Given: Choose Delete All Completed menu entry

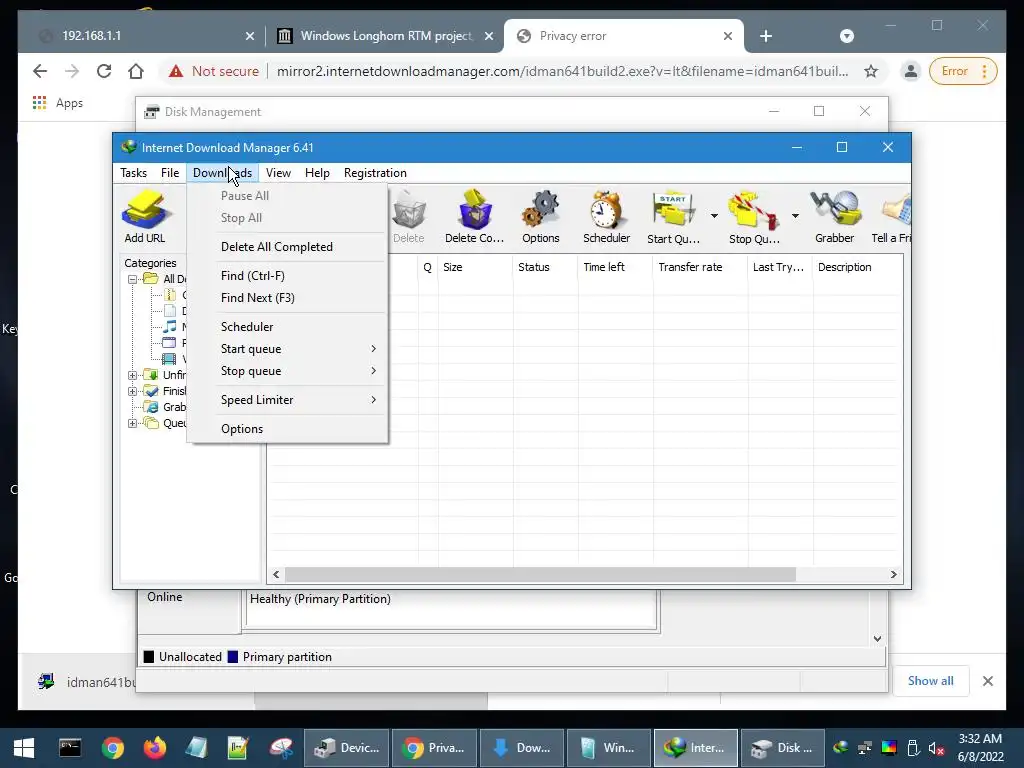Looking at the screenshot, I should (287, 247).
